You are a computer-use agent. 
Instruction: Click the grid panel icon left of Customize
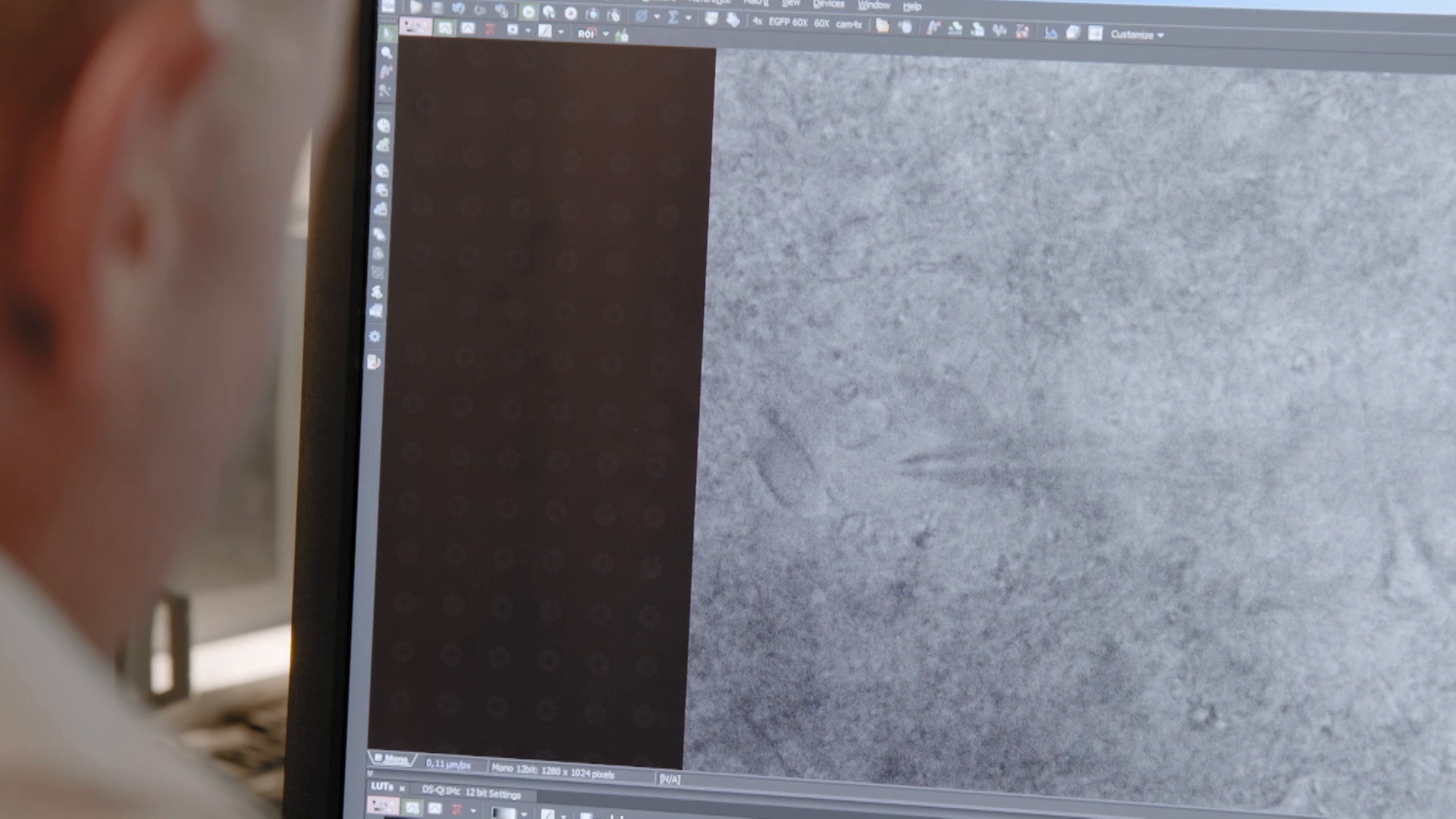click(1095, 33)
